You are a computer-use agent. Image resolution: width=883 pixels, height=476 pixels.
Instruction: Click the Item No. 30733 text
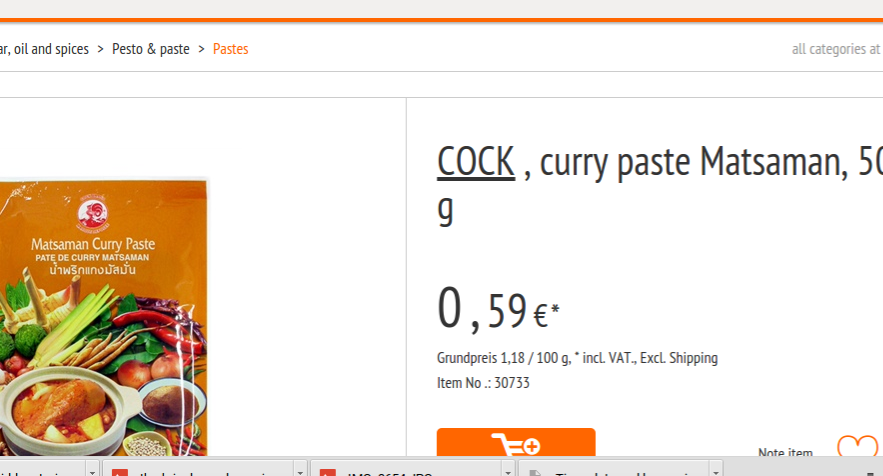click(483, 382)
